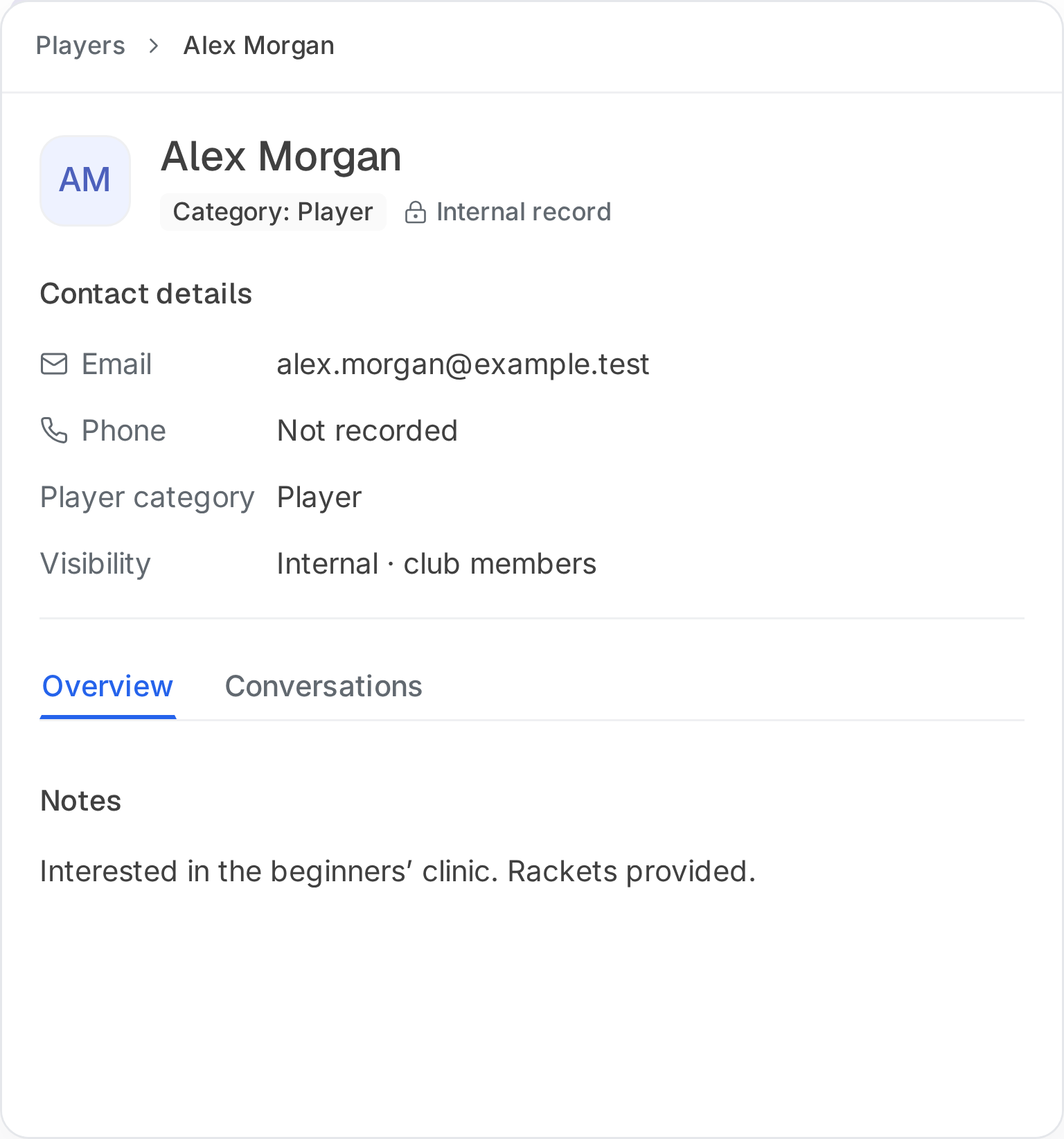This screenshot has width=1064, height=1139.
Task: Go back to Players breadcrumb link
Action: coord(80,46)
